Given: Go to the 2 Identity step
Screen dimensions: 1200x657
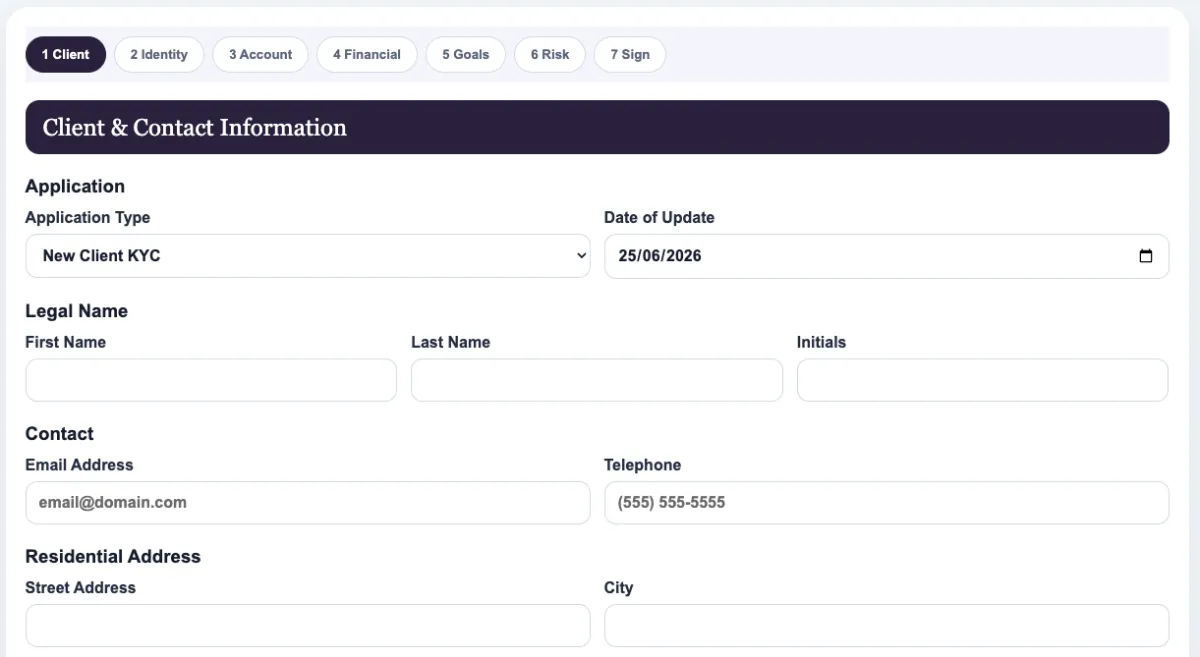Looking at the screenshot, I should (x=159, y=55).
